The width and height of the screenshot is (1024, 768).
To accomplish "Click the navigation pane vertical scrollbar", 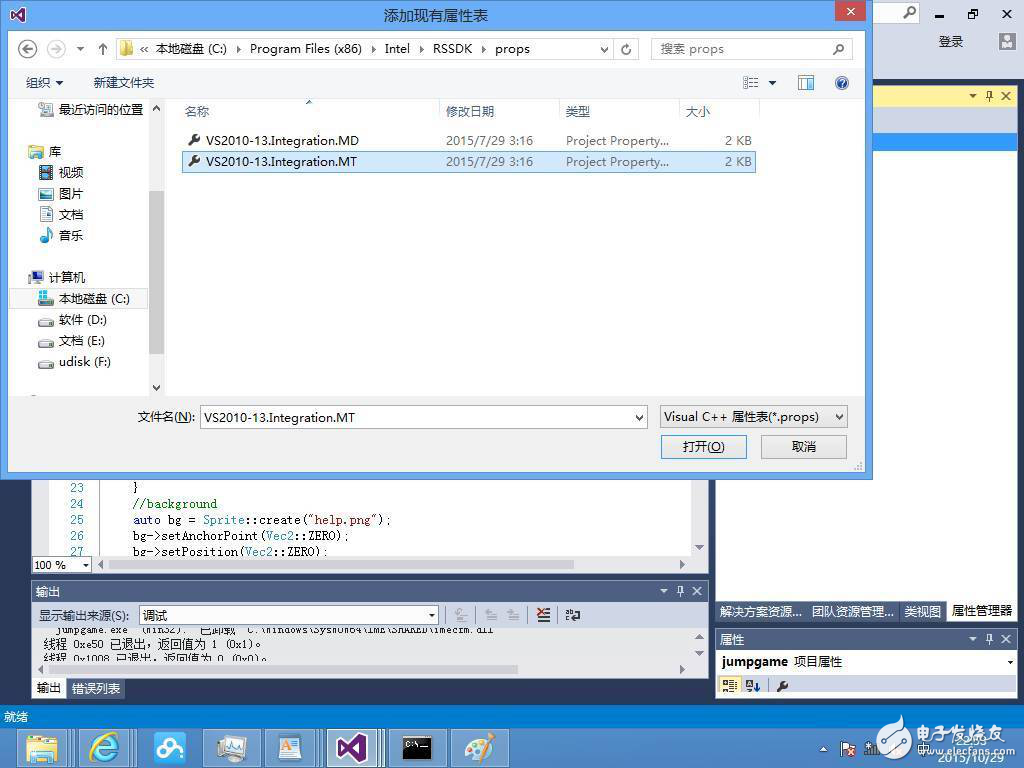I will [x=156, y=270].
